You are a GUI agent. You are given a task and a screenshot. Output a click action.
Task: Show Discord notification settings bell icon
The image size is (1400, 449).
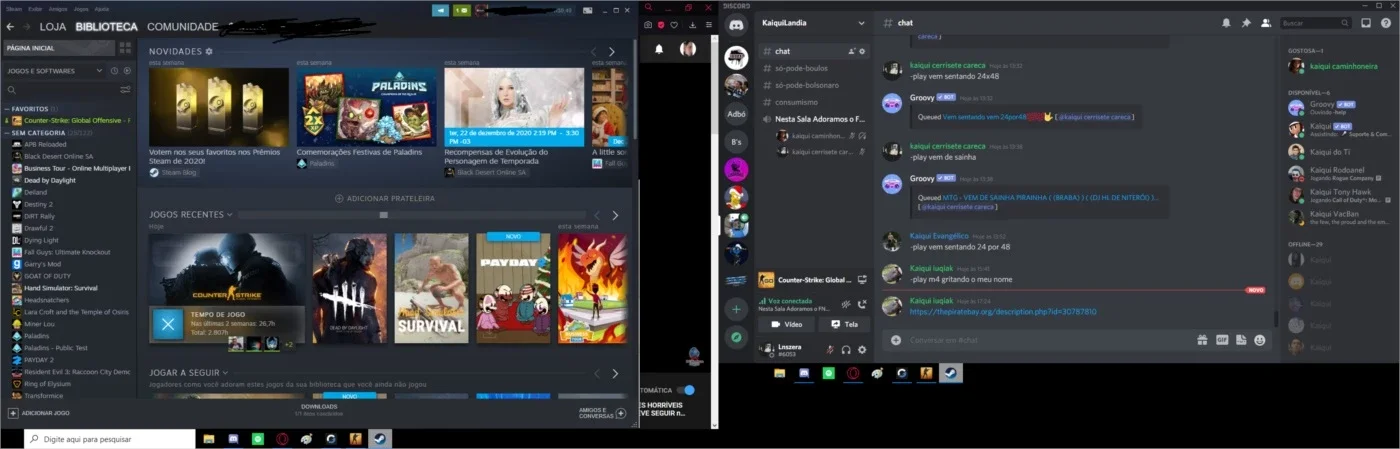(1226, 22)
